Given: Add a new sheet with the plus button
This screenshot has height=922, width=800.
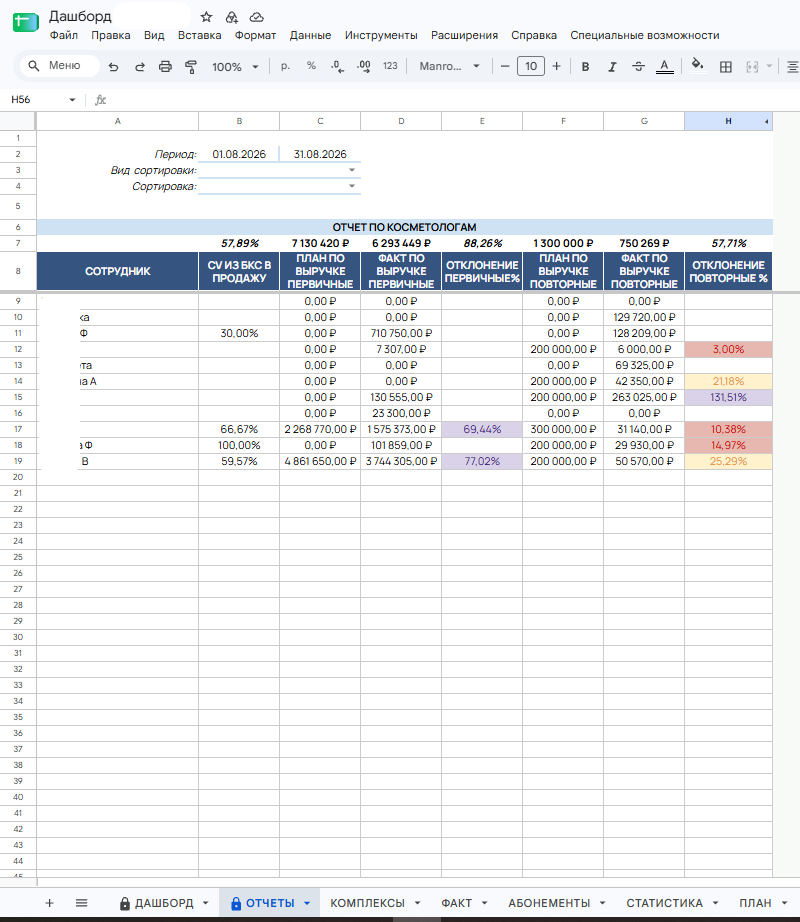Looking at the screenshot, I should pyautogui.click(x=49, y=903).
